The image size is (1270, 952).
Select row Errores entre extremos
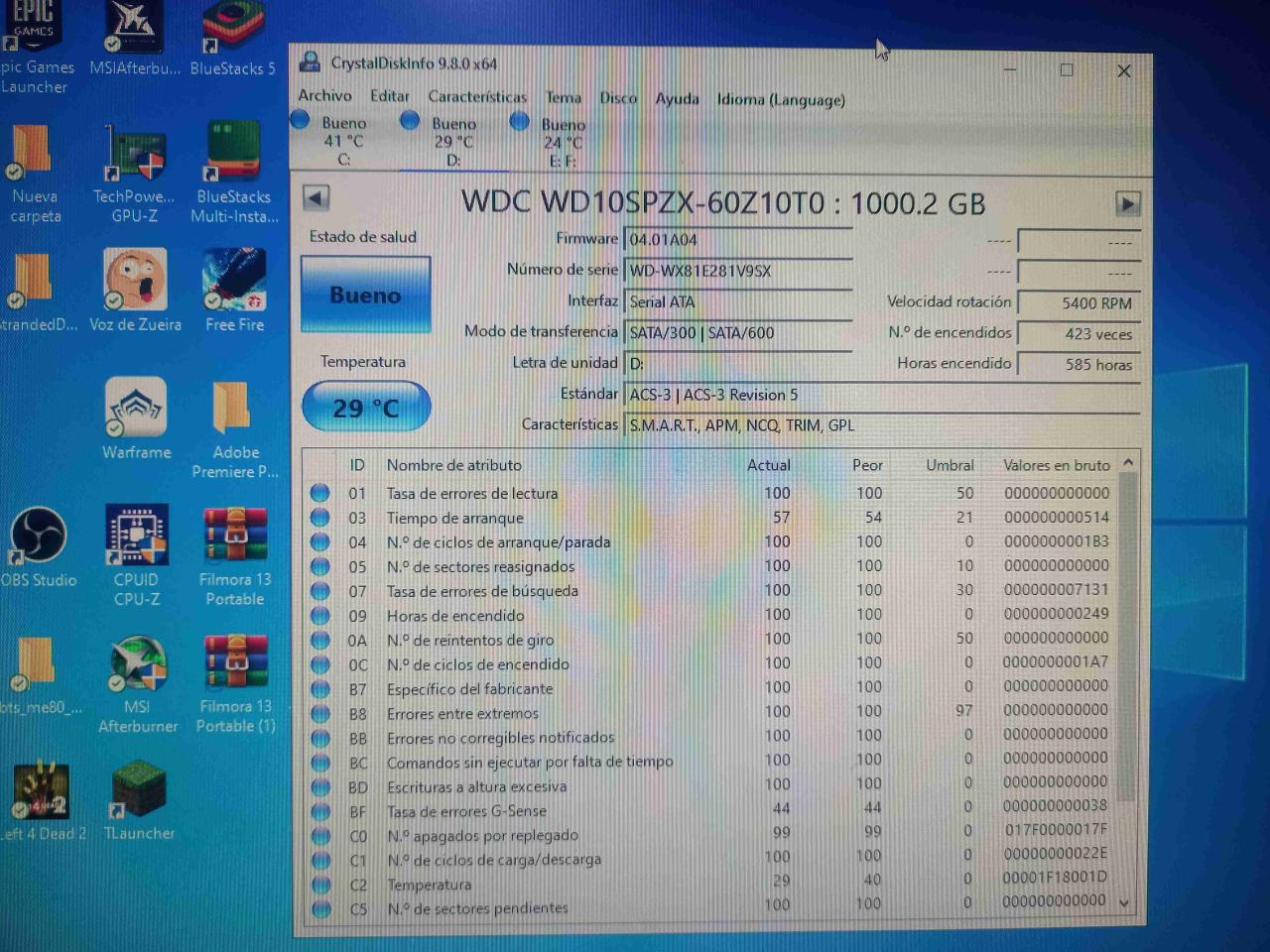[x=710, y=713]
